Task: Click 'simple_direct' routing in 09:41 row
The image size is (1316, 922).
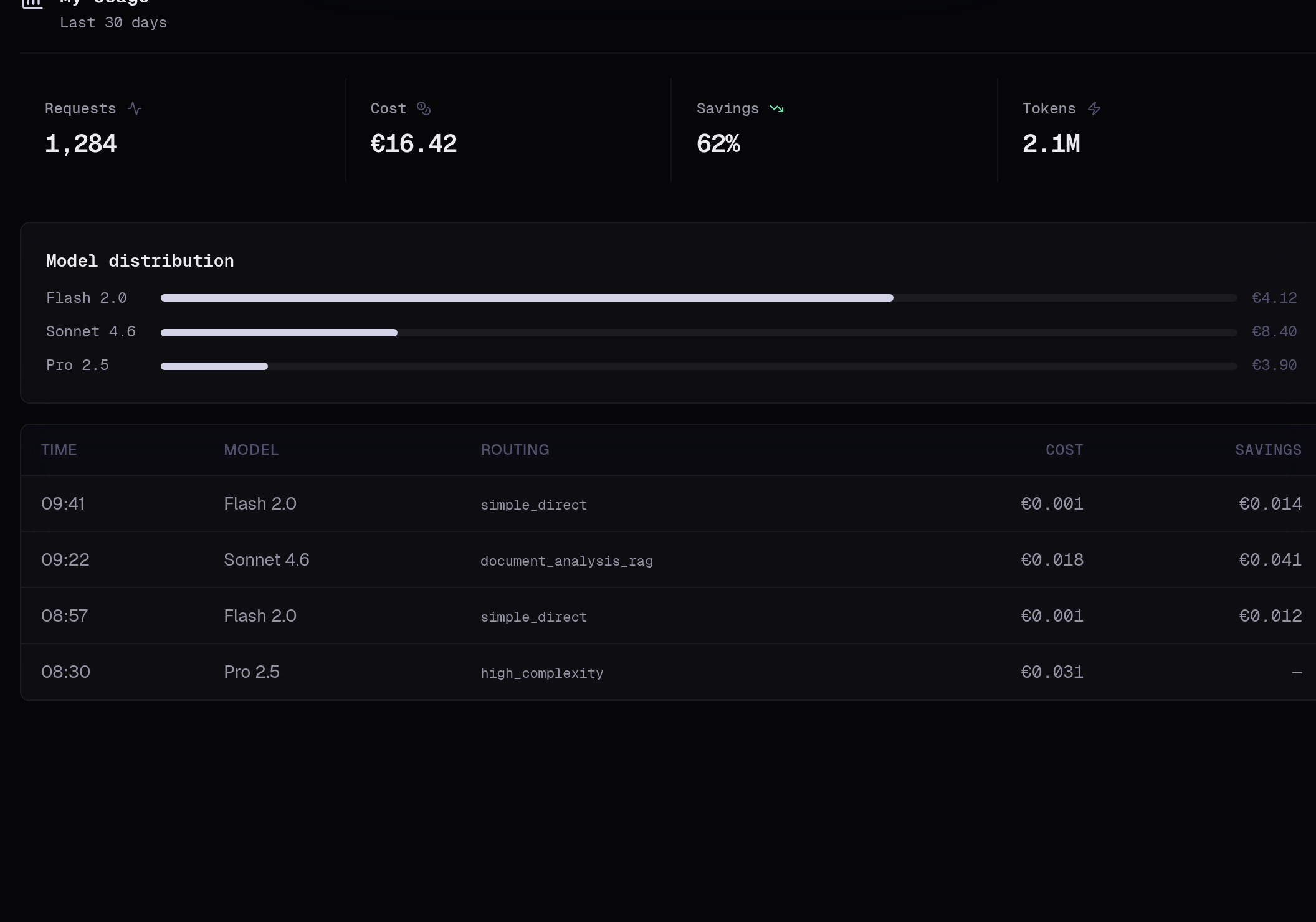Action: pos(534,505)
